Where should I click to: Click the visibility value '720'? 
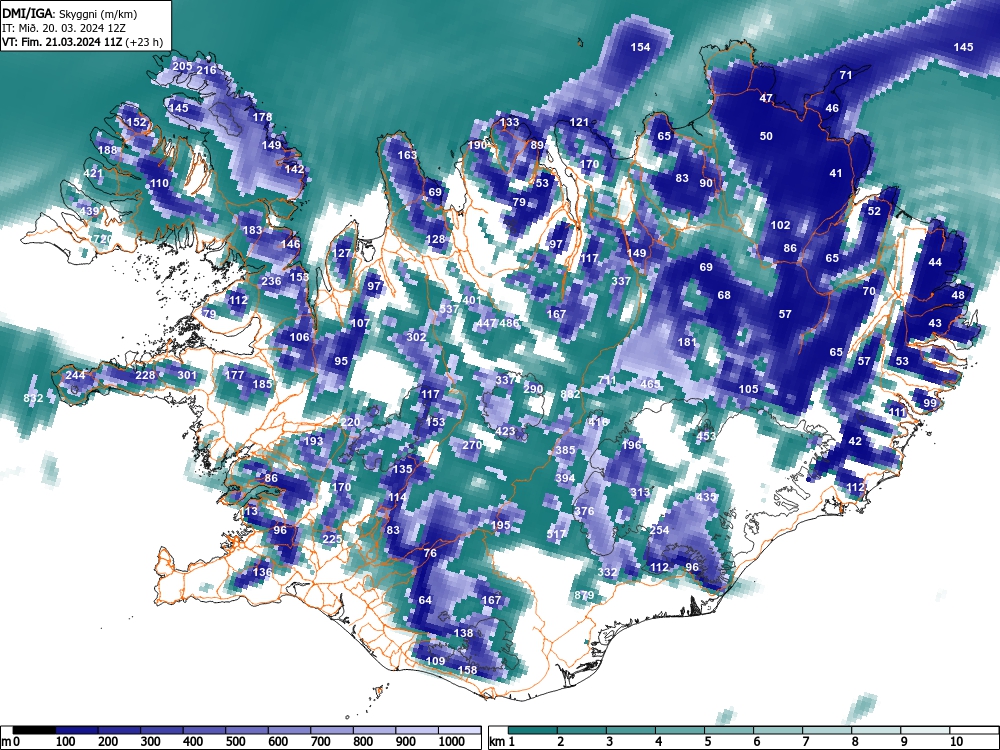(102, 239)
